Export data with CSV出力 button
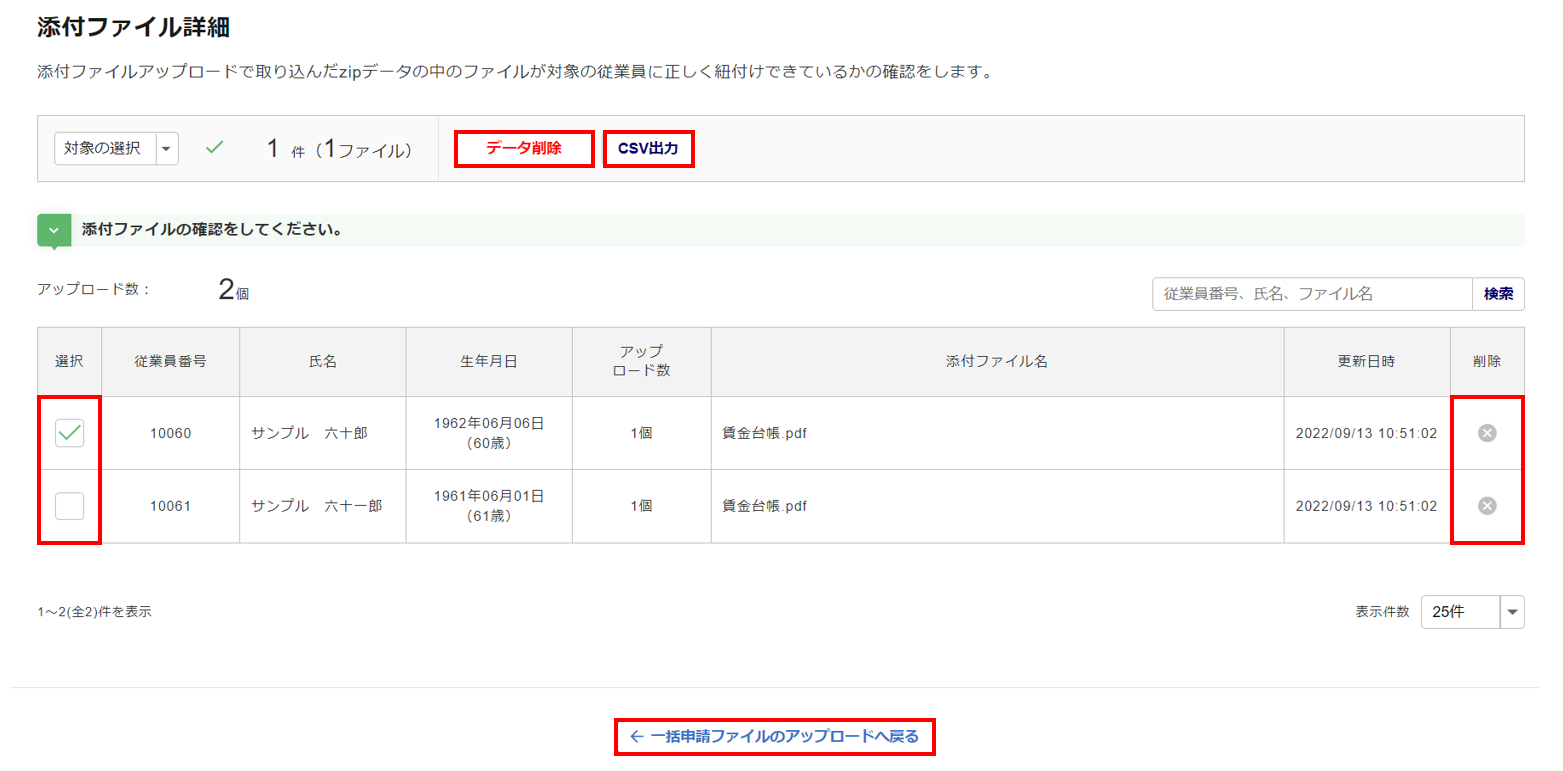The height and width of the screenshot is (771, 1563). click(x=648, y=149)
